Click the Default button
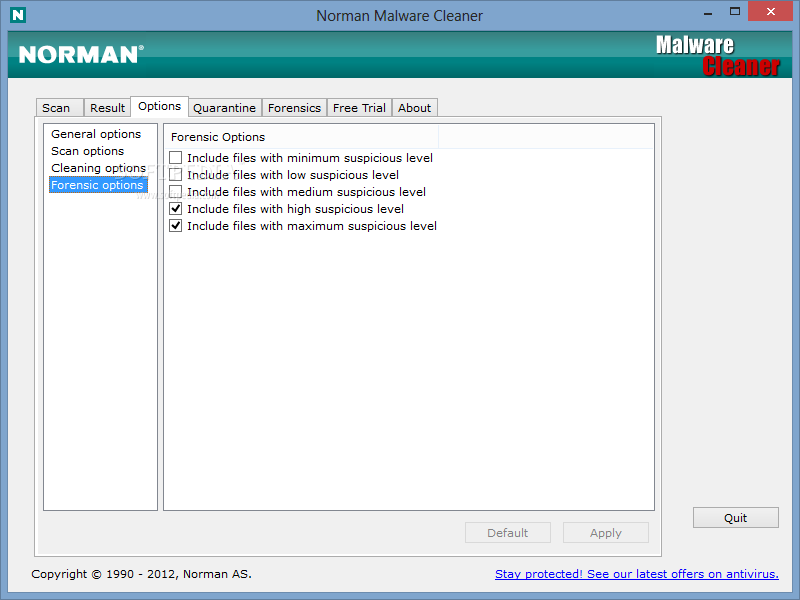The image size is (800, 600). (508, 533)
